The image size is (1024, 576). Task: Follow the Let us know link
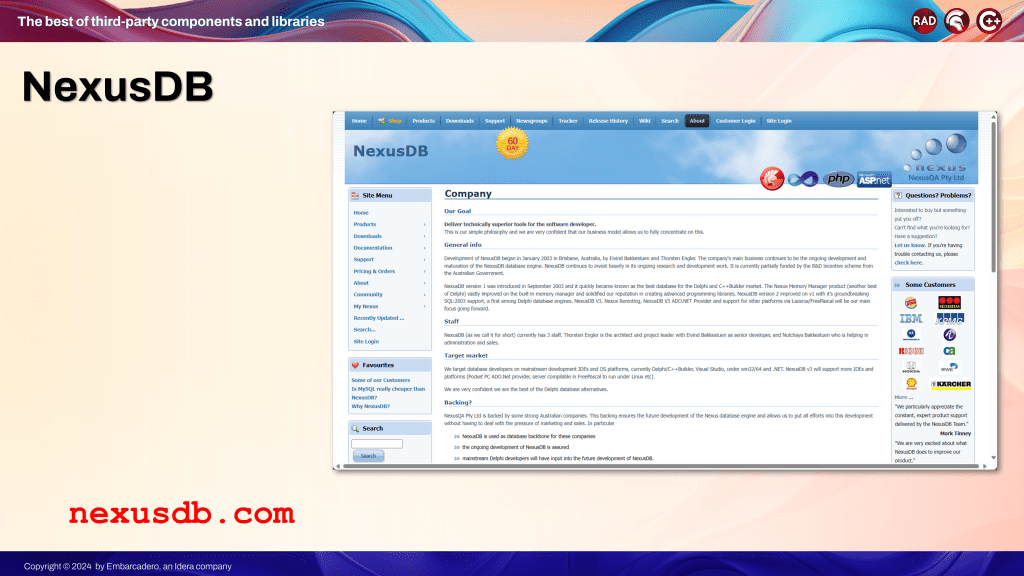910,246
